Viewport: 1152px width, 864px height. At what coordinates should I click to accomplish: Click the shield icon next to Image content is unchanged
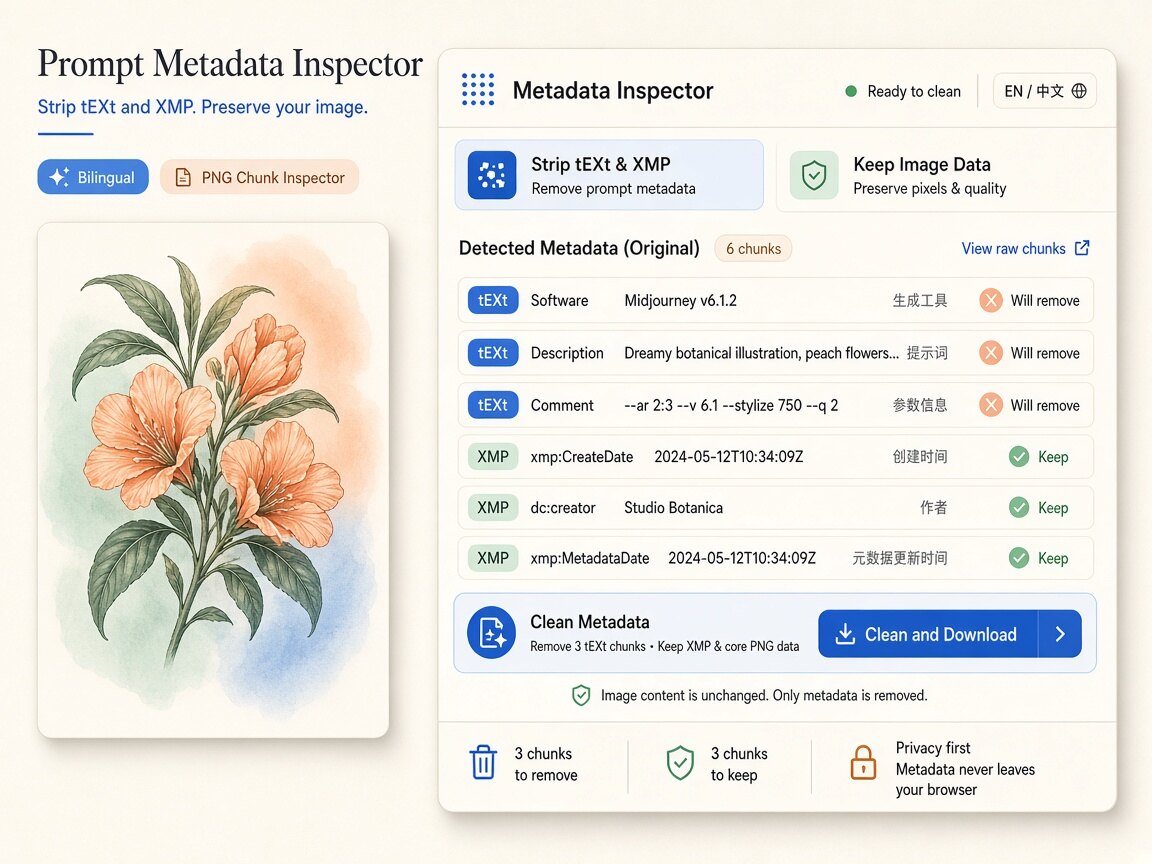581,695
